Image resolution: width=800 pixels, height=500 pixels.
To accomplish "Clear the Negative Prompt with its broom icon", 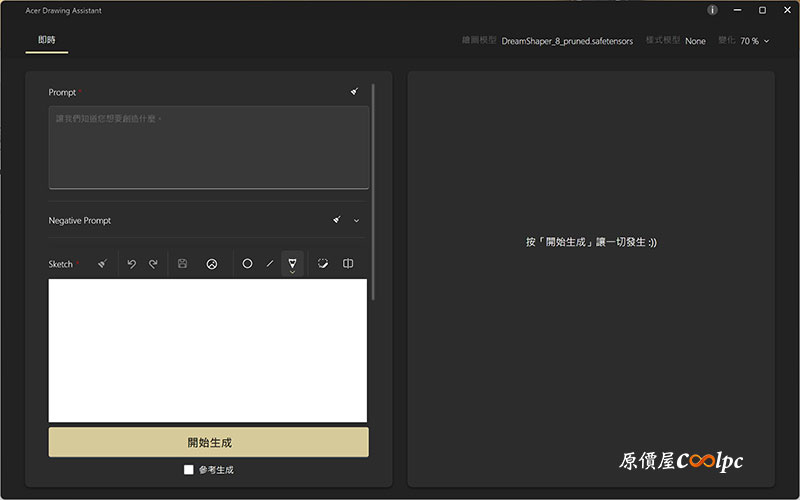I will (337, 220).
